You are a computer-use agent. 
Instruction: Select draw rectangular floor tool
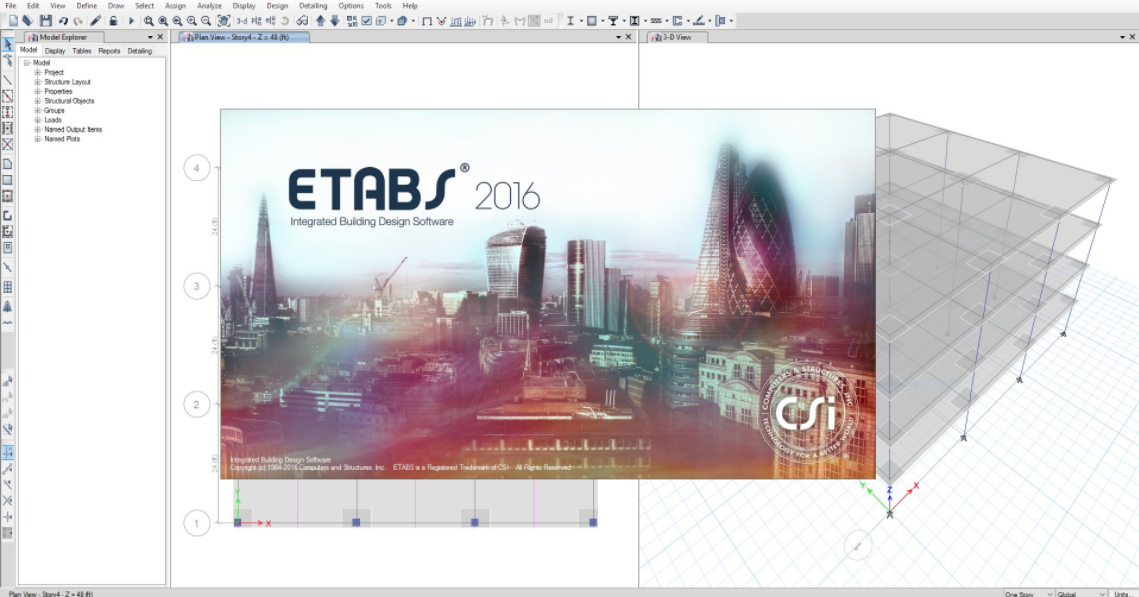[x=7, y=180]
